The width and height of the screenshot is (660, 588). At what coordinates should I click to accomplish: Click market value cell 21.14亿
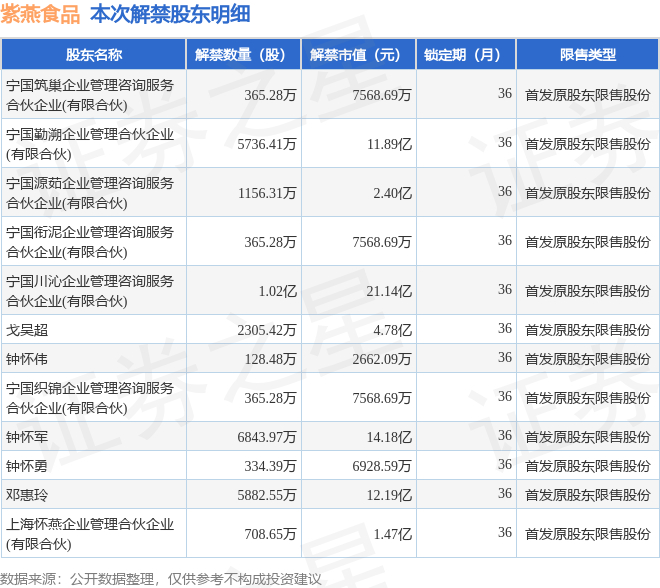(389, 291)
